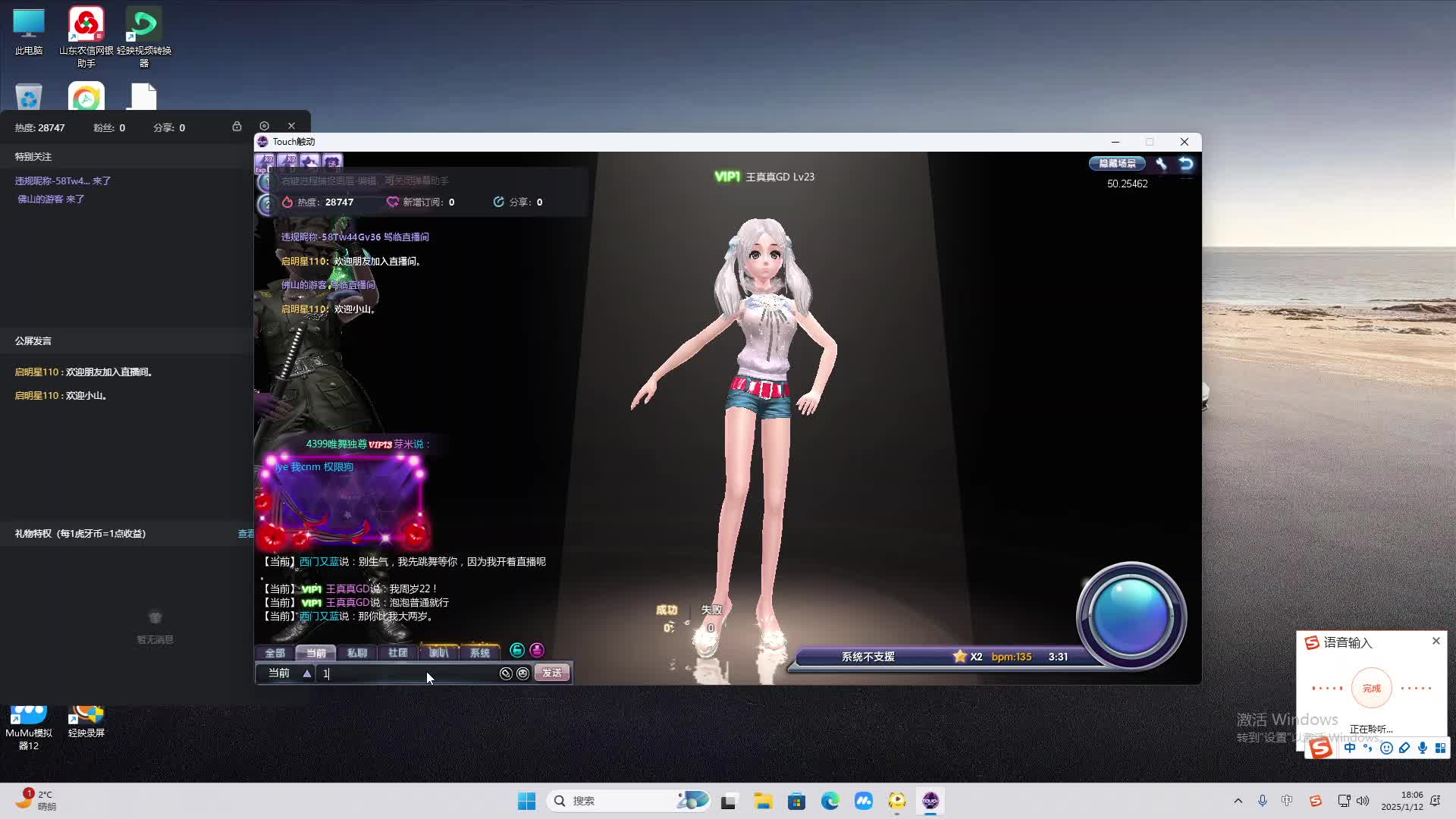Image resolution: width=1456 pixels, height=819 pixels.
Task: Expand the 当前 channel selector dropdown
Action: (307, 673)
